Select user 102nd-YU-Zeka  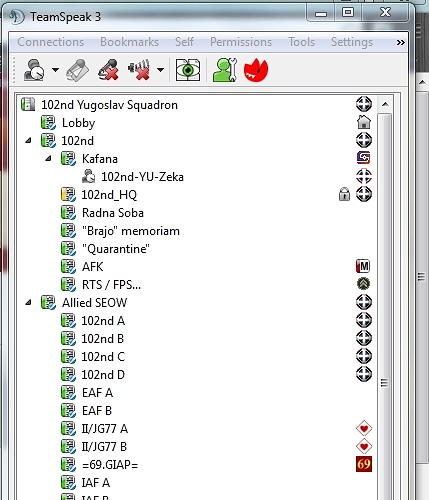point(142,177)
